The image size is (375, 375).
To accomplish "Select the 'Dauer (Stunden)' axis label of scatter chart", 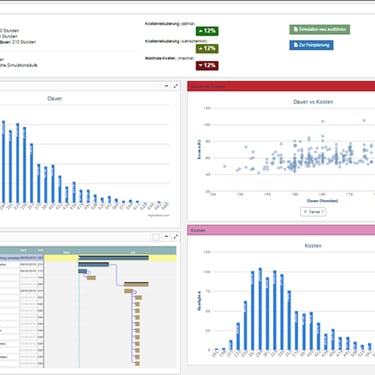I will point(322,201).
